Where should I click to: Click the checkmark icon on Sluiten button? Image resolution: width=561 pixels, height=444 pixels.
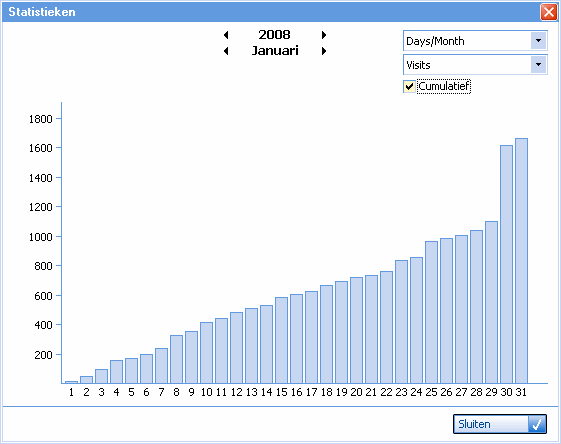(537, 424)
